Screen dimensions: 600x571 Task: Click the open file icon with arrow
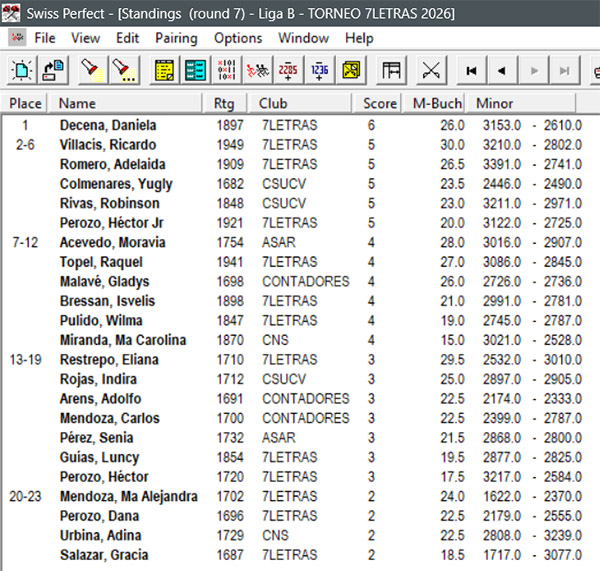point(54,70)
